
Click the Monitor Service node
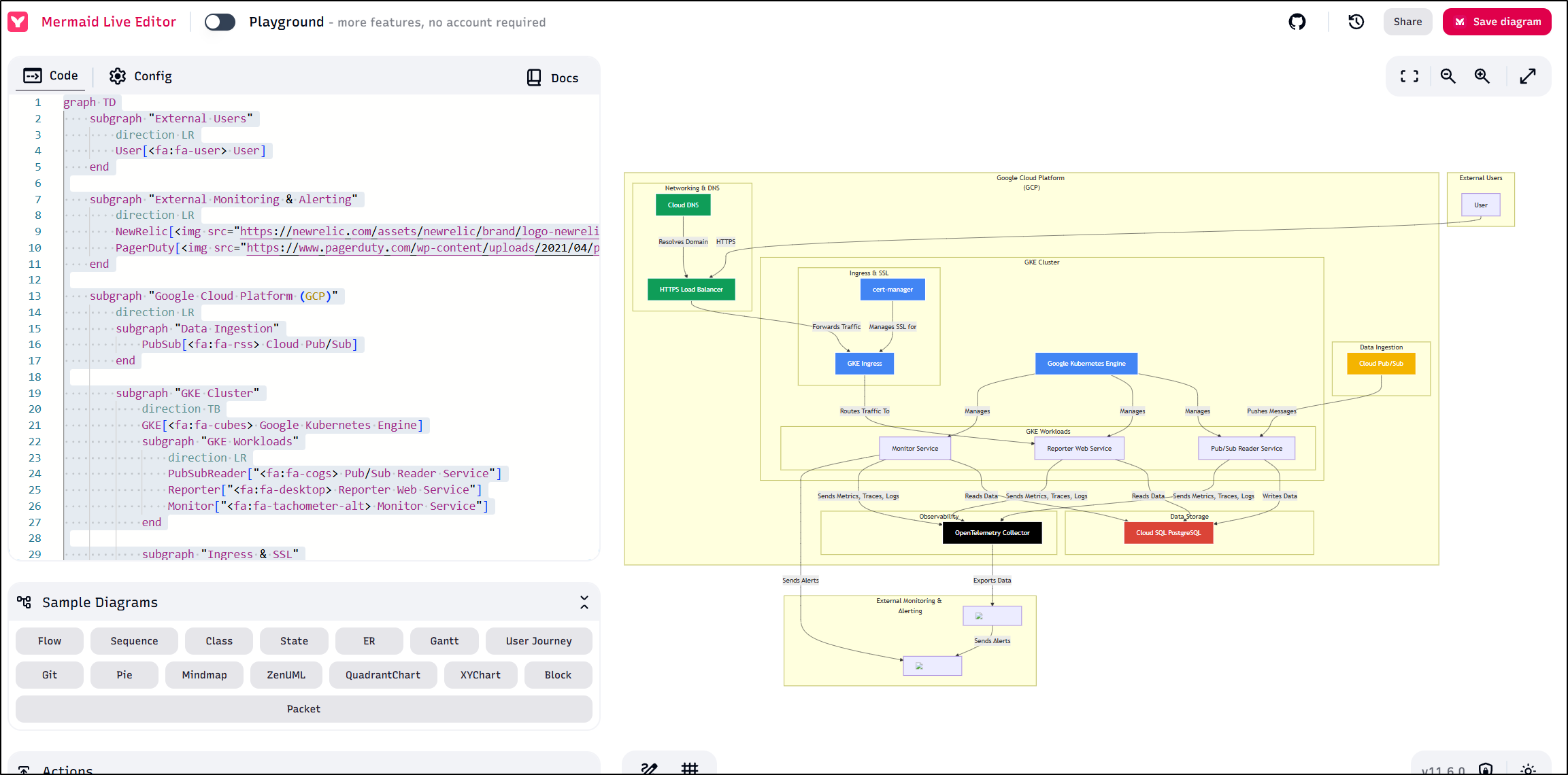[915, 449]
